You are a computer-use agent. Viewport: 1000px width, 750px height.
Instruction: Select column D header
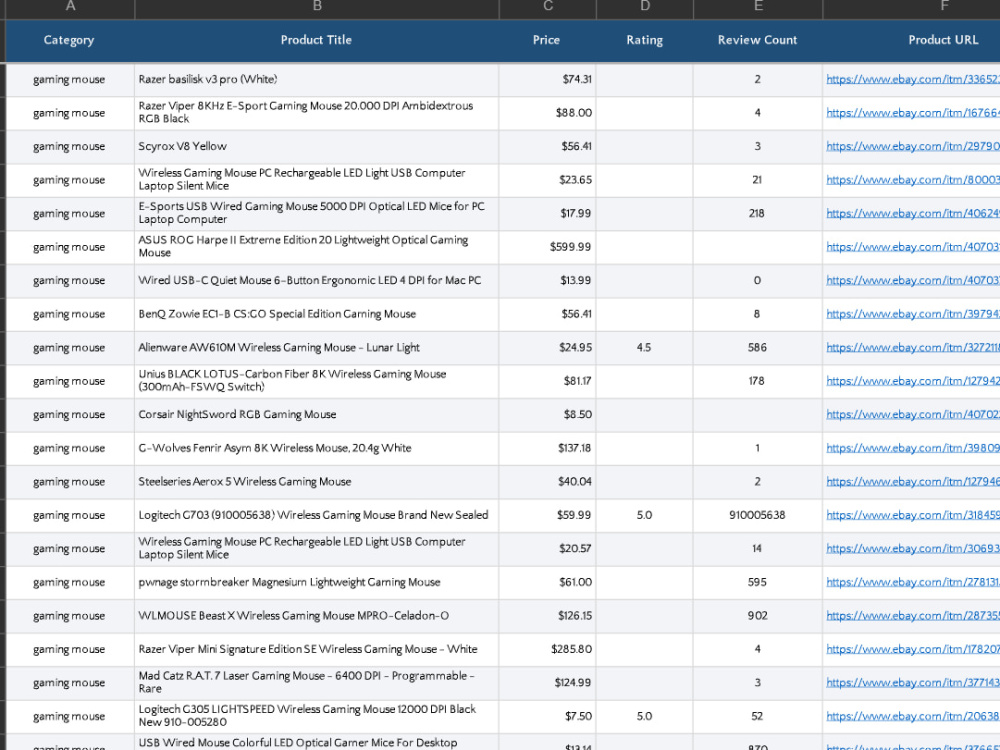645,8
